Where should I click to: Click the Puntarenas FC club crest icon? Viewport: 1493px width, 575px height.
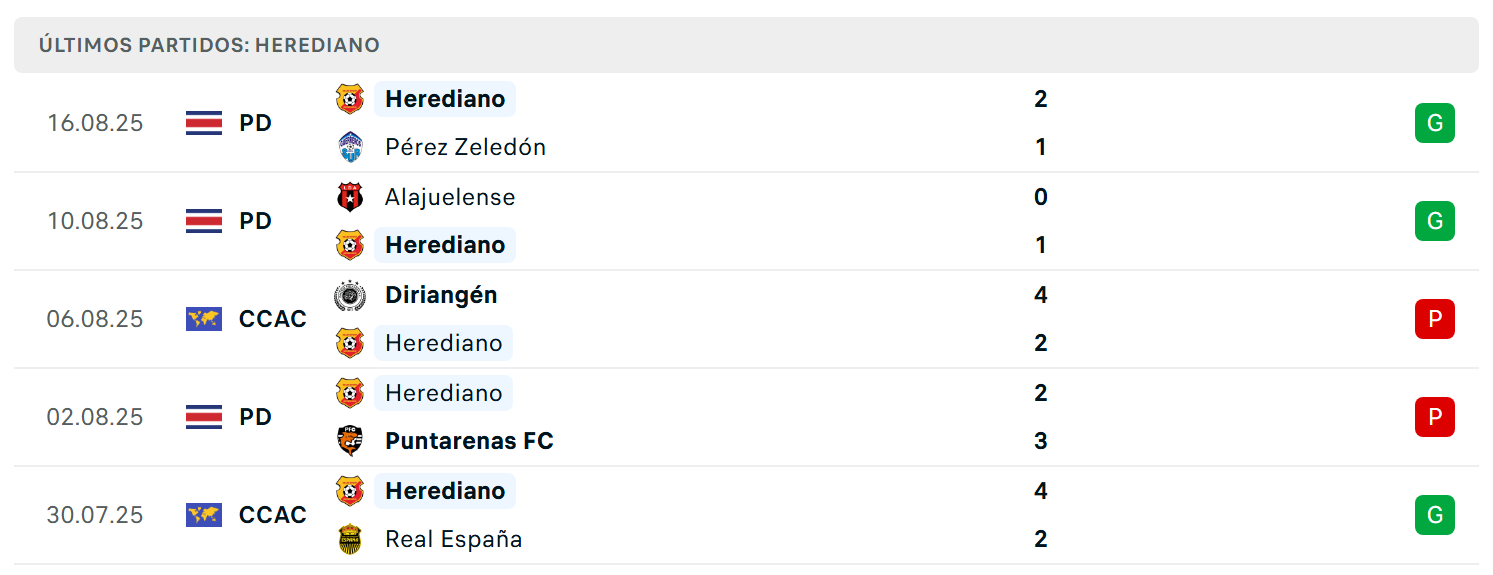349,441
